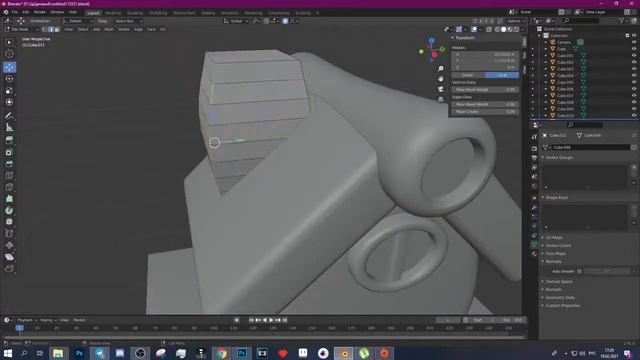Activate the Rotate tool
640x360 pixels.
click(9, 79)
